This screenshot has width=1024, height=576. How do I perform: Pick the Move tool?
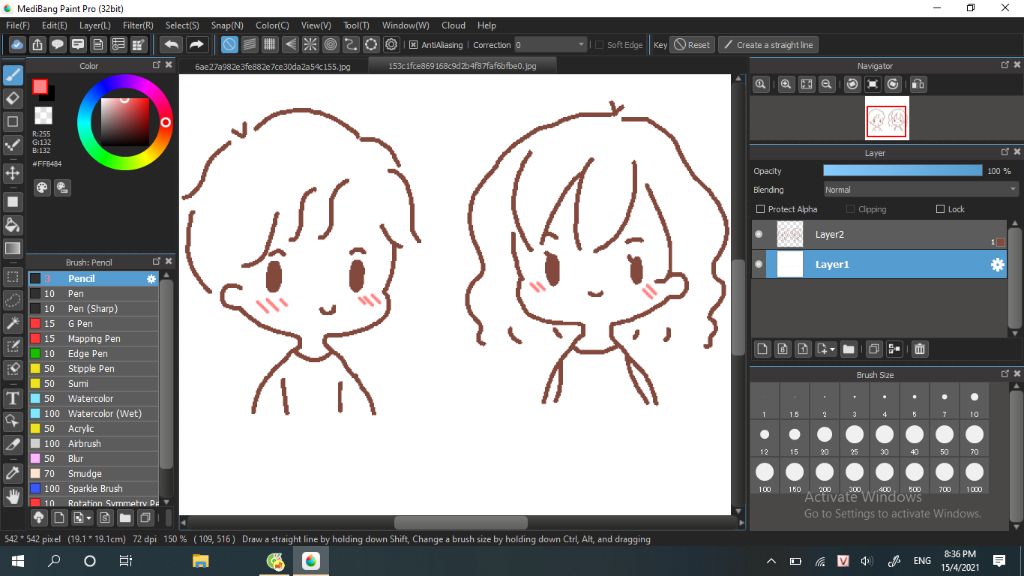point(13,173)
